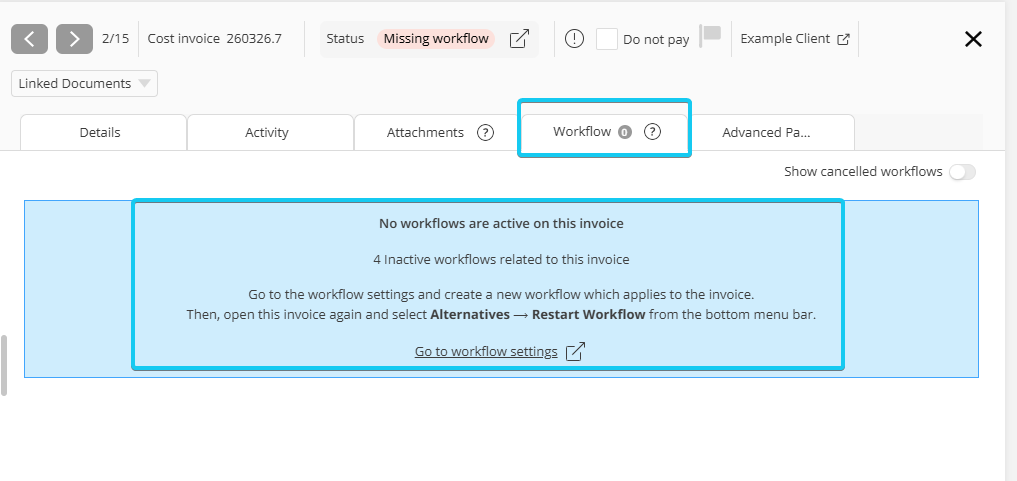This screenshot has height=481, width=1017.
Task: Click the Workflow count badge
Action: click(625, 132)
